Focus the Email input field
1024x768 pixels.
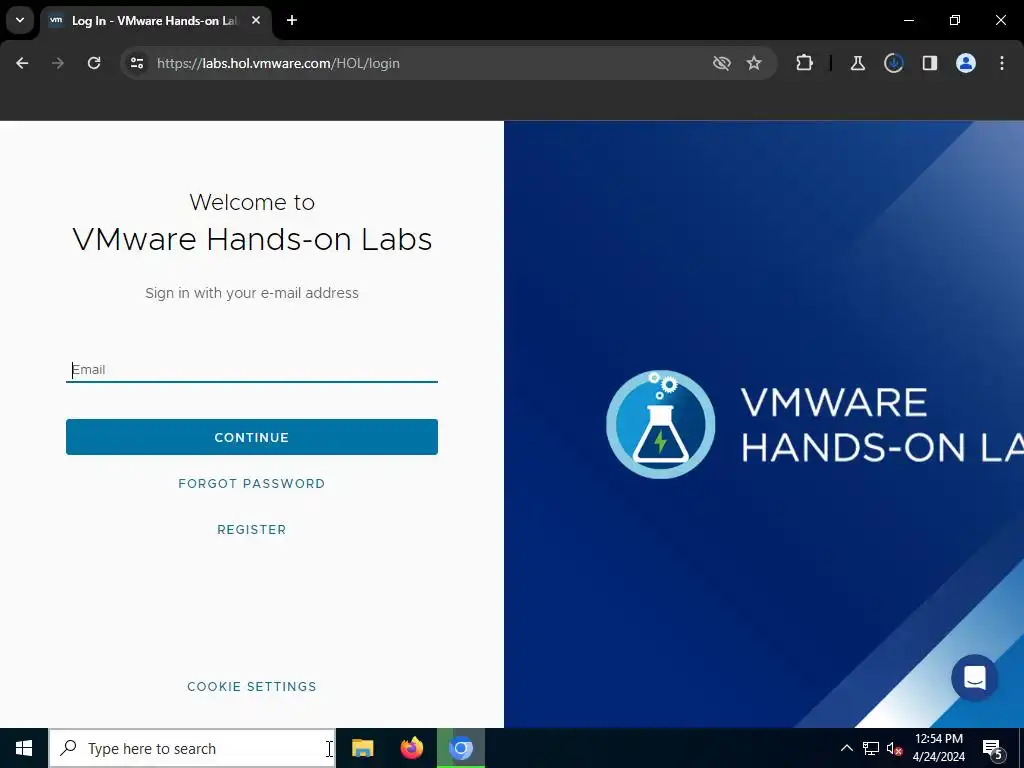(252, 370)
